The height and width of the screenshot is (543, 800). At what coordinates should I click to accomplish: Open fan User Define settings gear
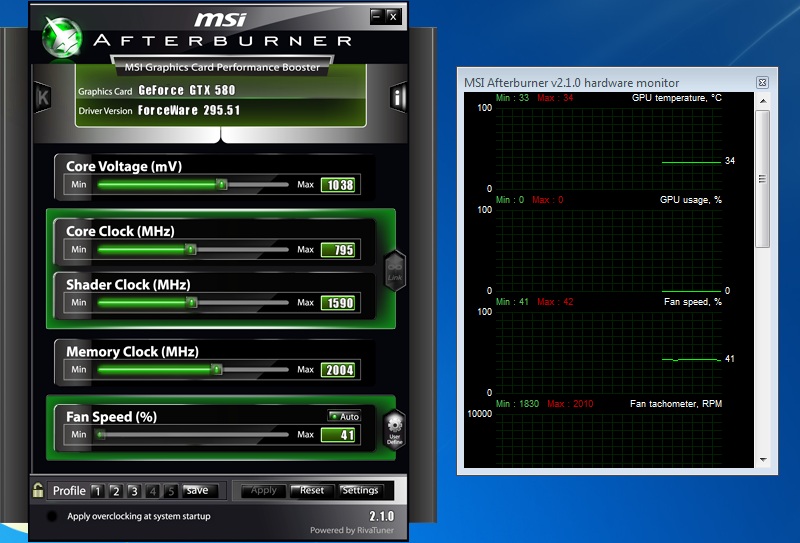pos(395,429)
